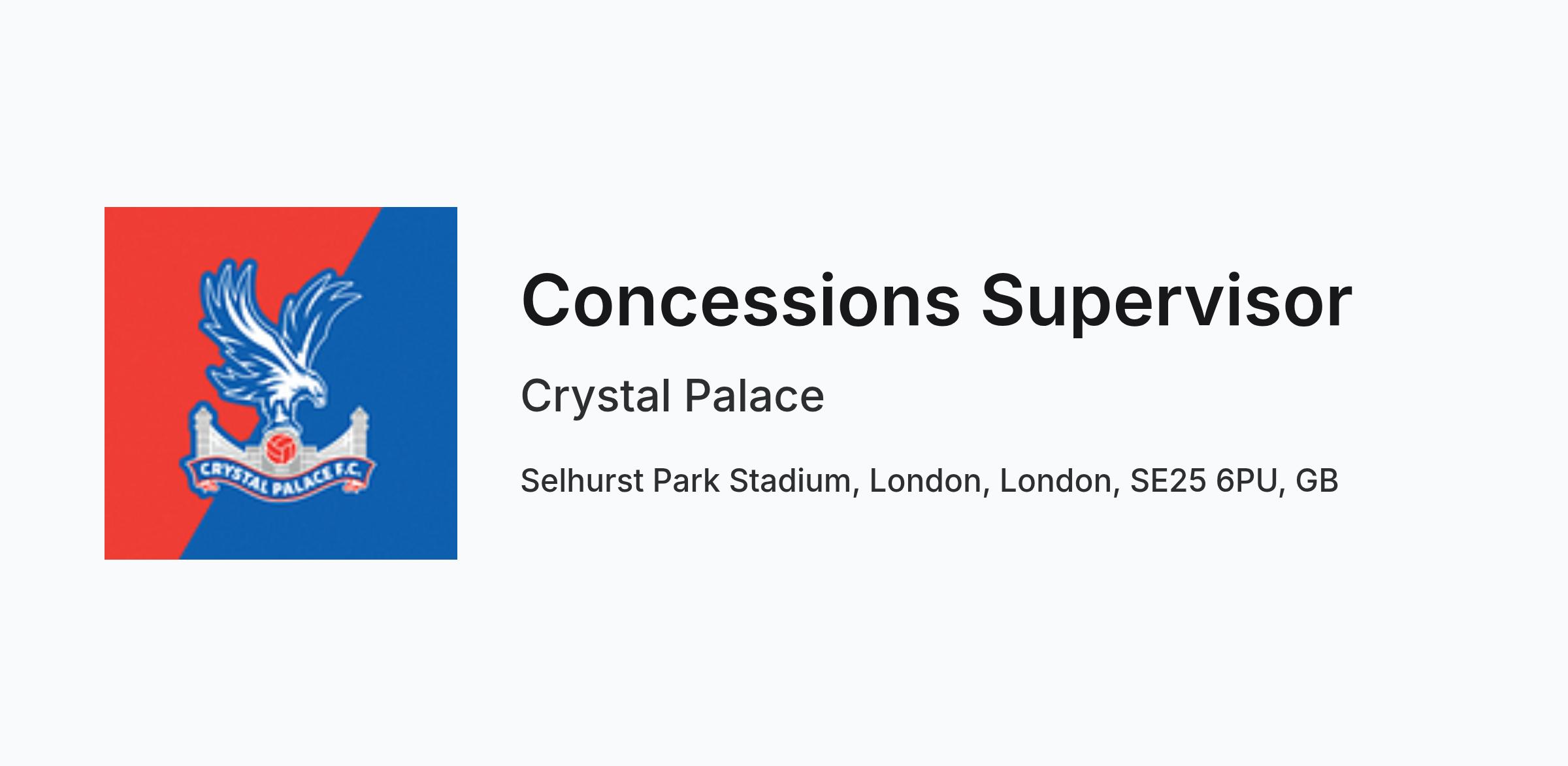Click the red football under the eagle

point(281,449)
